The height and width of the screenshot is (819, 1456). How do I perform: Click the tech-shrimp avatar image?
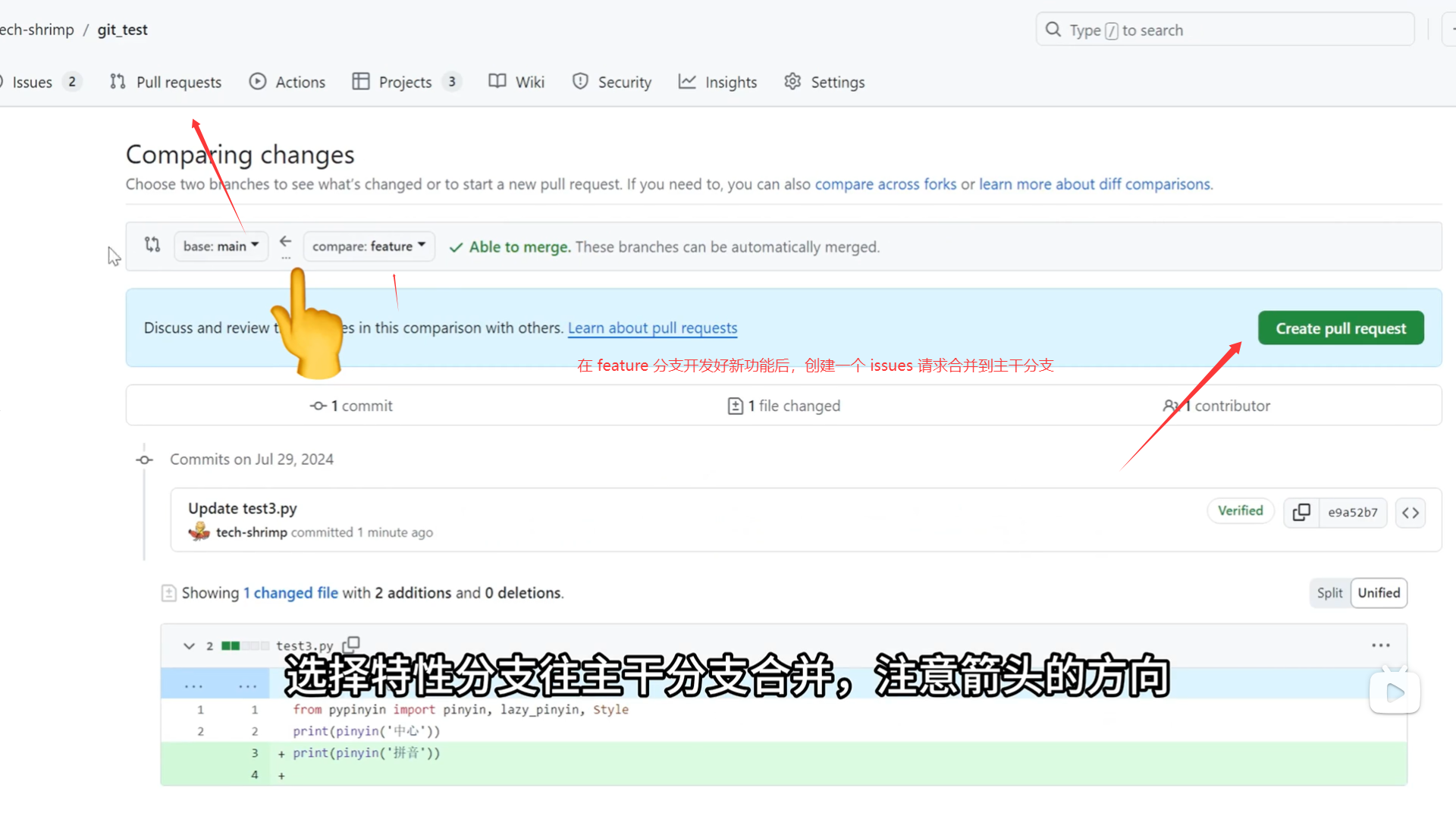coord(199,532)
